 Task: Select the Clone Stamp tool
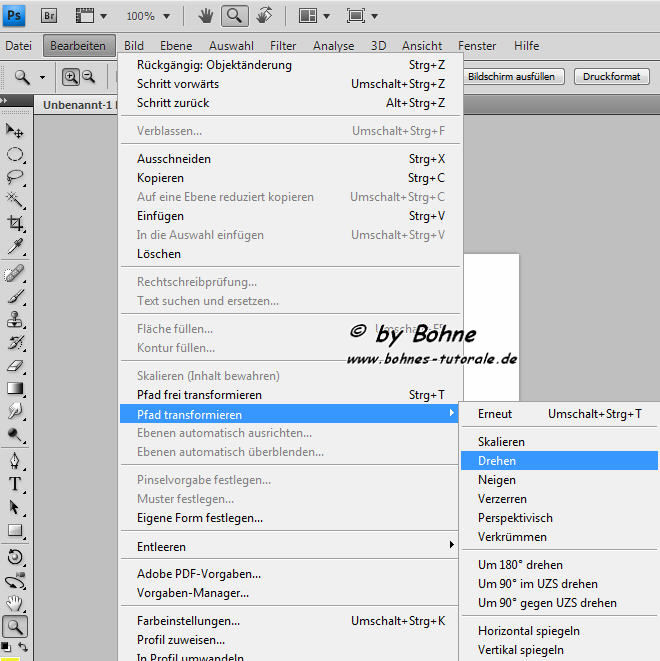click(16, 320)
